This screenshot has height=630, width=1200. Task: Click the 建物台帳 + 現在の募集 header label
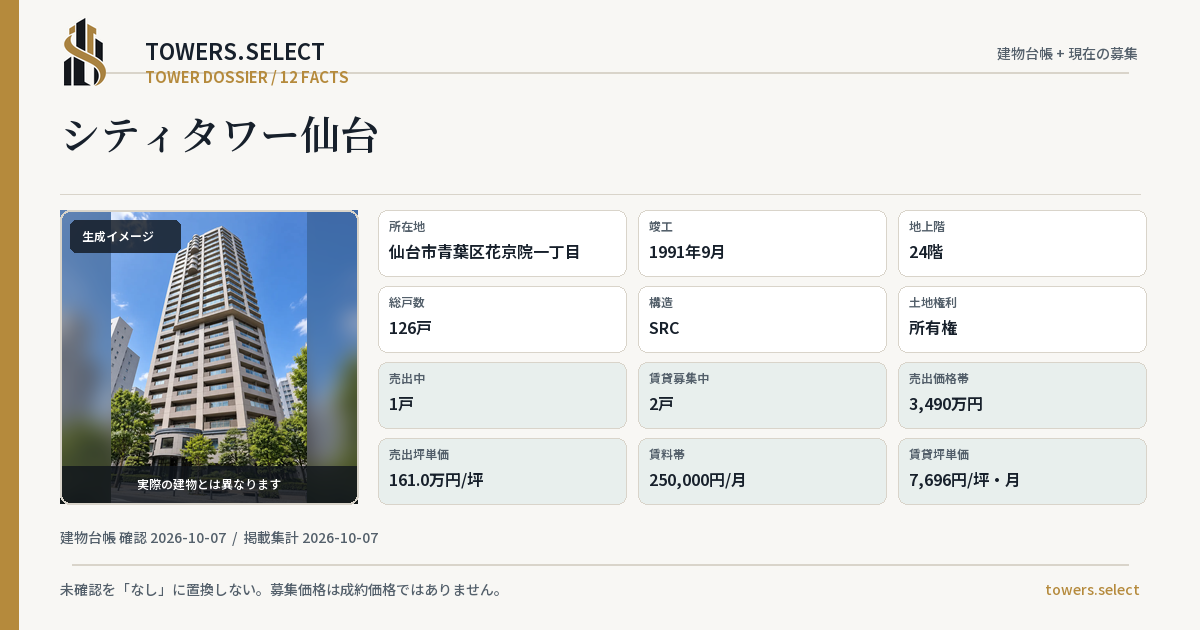1067,54
